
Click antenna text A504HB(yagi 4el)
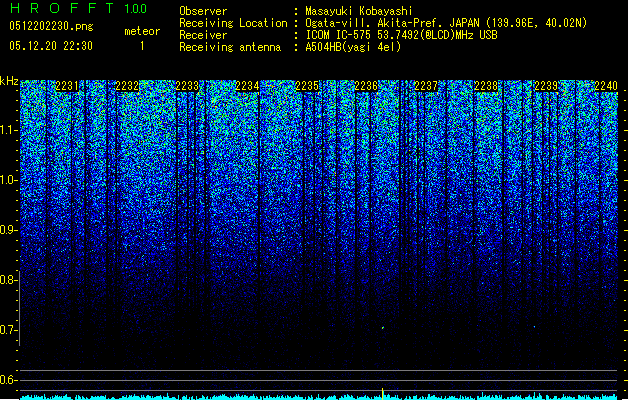pos(353,47)
